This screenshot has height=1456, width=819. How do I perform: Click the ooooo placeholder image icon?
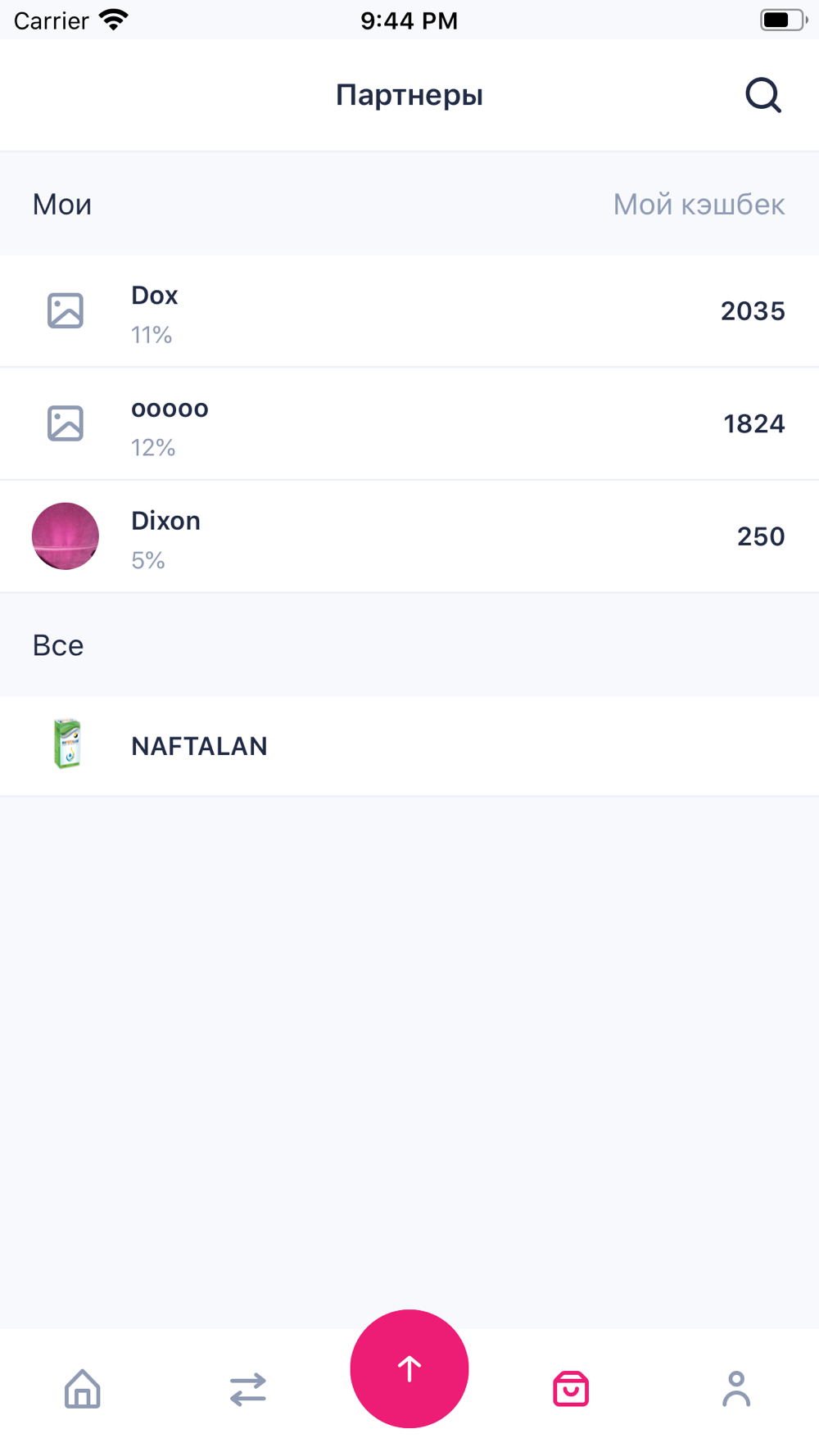point(66,423)
